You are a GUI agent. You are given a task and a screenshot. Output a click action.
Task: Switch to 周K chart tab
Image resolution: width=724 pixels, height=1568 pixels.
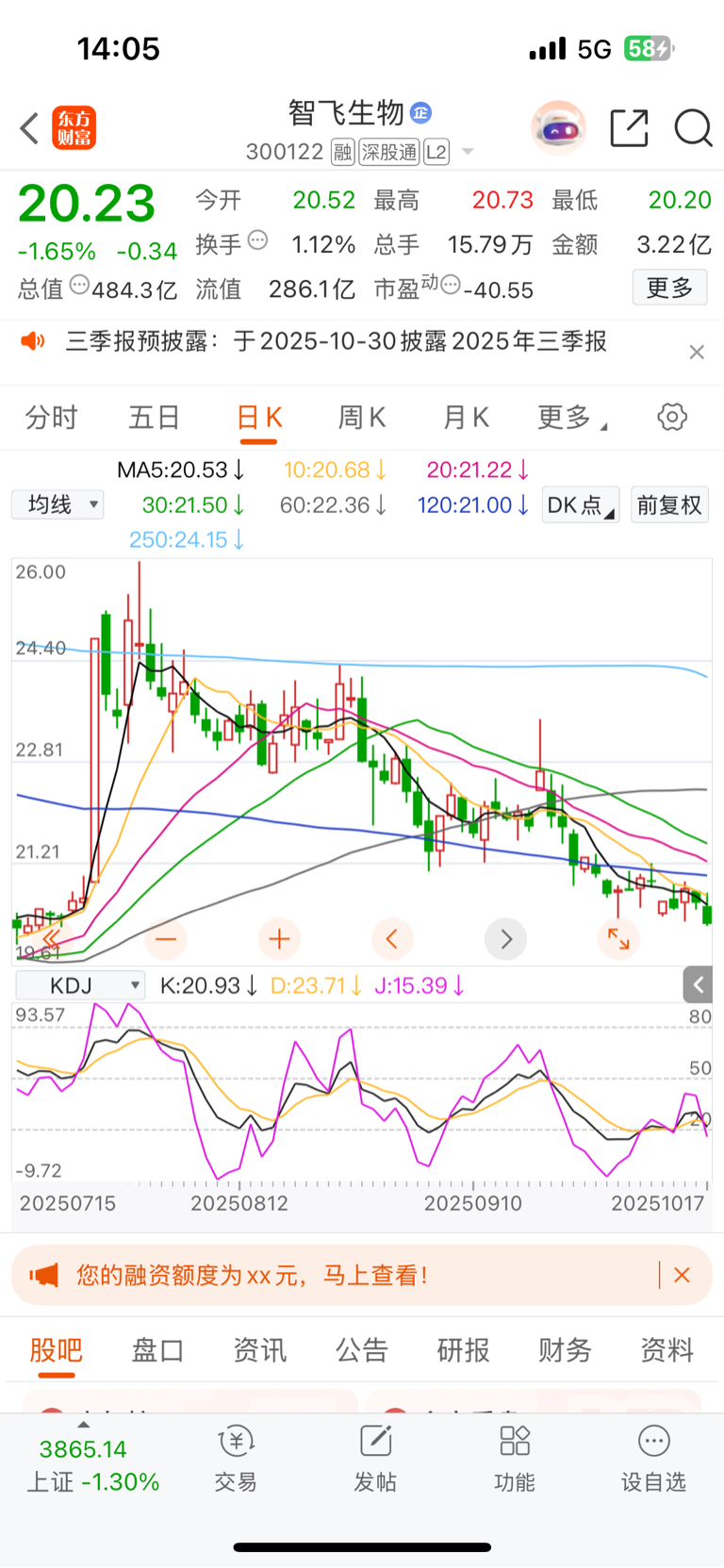[x=362, y=417]
